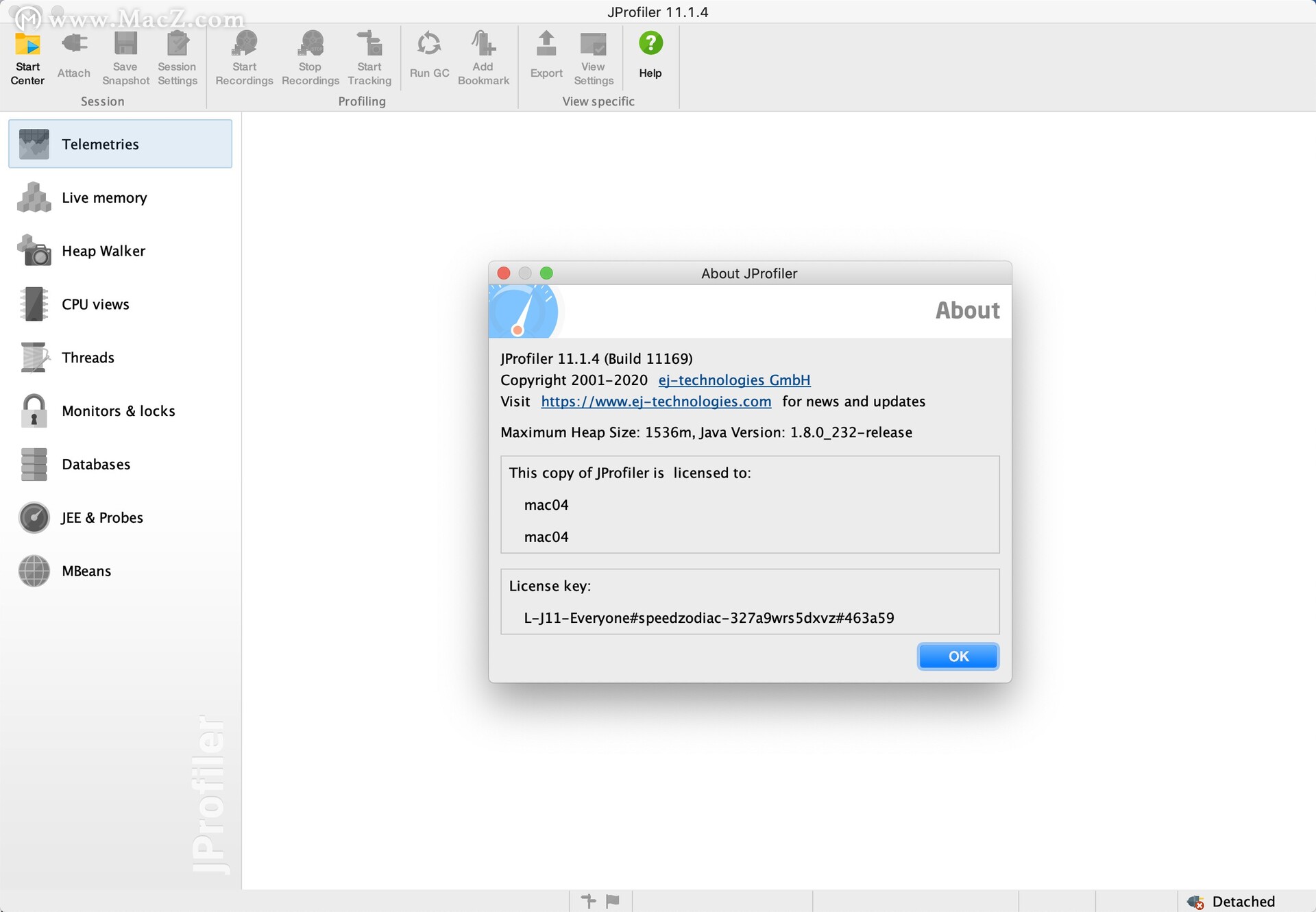Open the Threads section

coord(120,358)
